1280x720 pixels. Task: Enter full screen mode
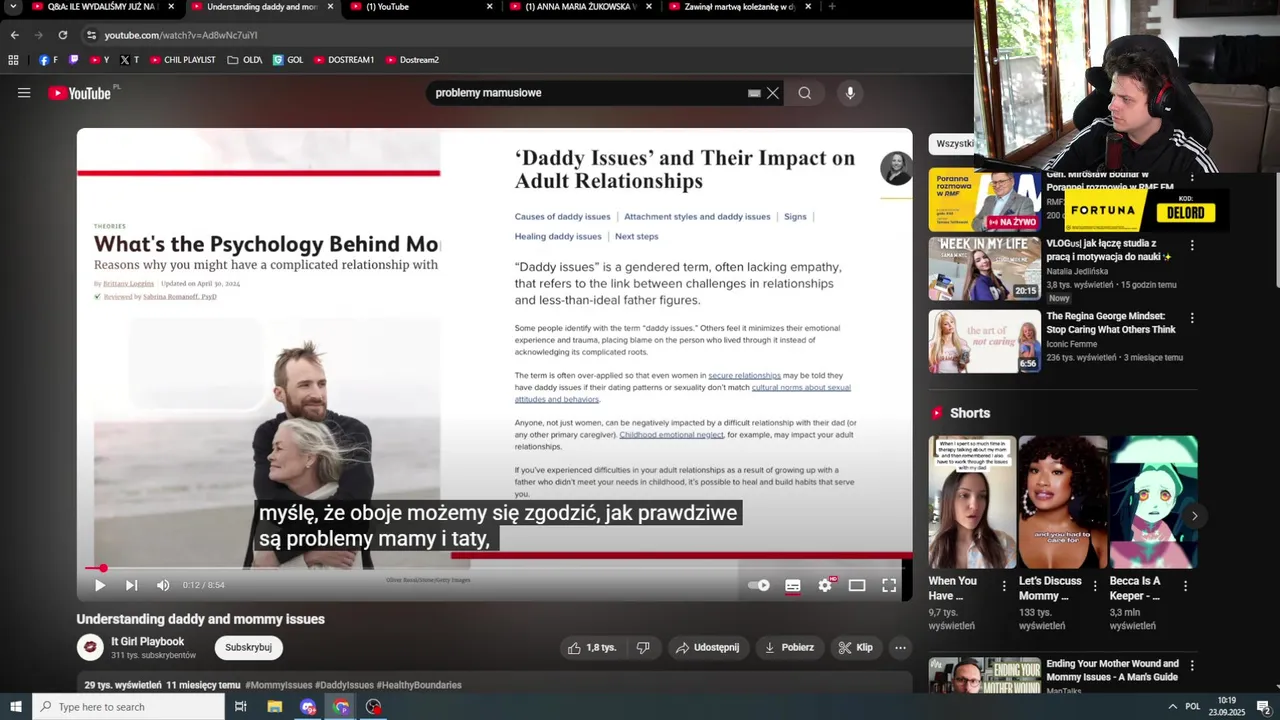(x=889, y=585)
